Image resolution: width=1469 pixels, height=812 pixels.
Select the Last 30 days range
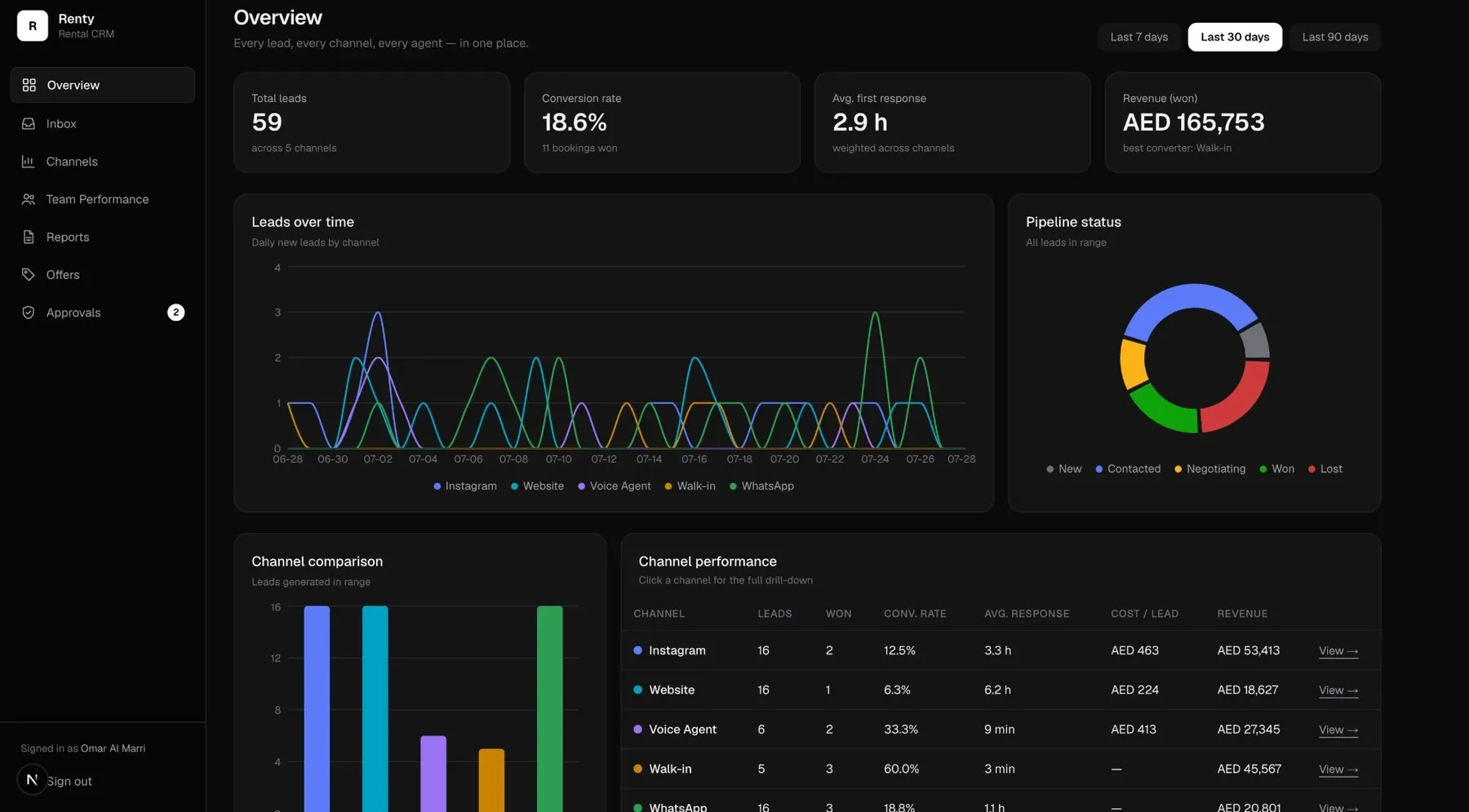[x=1235, y=37]
